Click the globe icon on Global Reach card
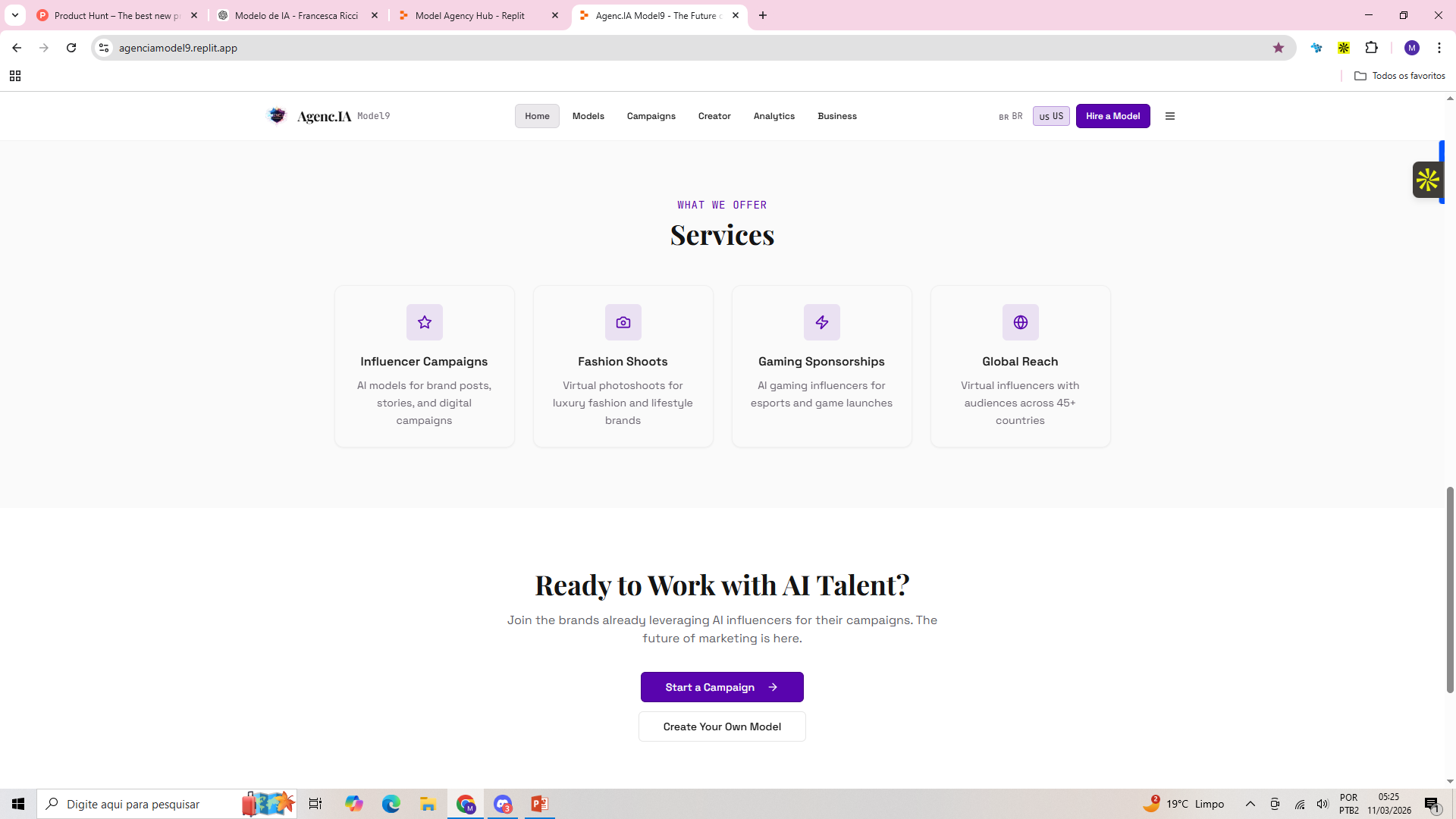Image resolution: width=1456 pixels, height=819 pixels. click(x=1020, y=322)
